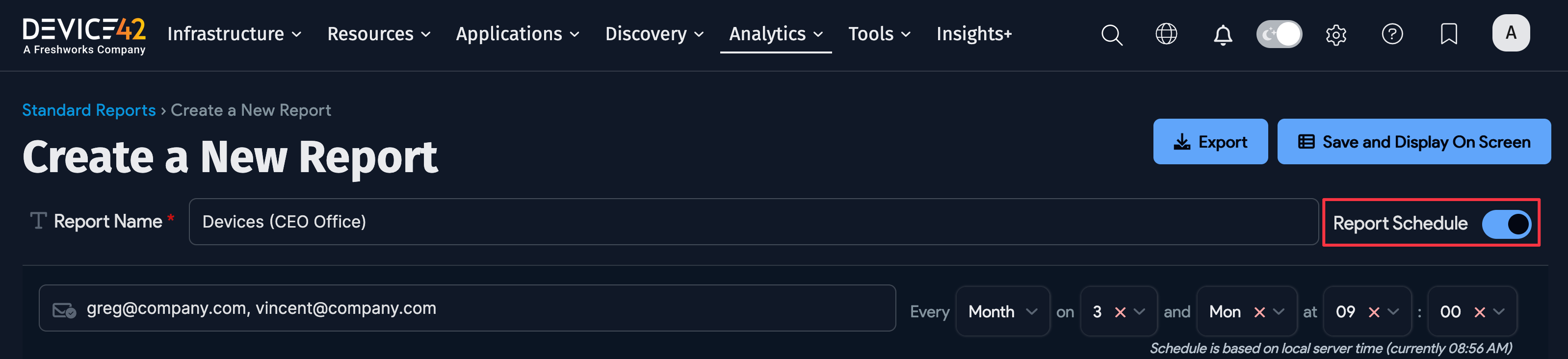Image resolution: width=1568 pixels, height=359 pixels.
Task: Go to Standard Reports breadcrumb link
Action: click(89, 110)
